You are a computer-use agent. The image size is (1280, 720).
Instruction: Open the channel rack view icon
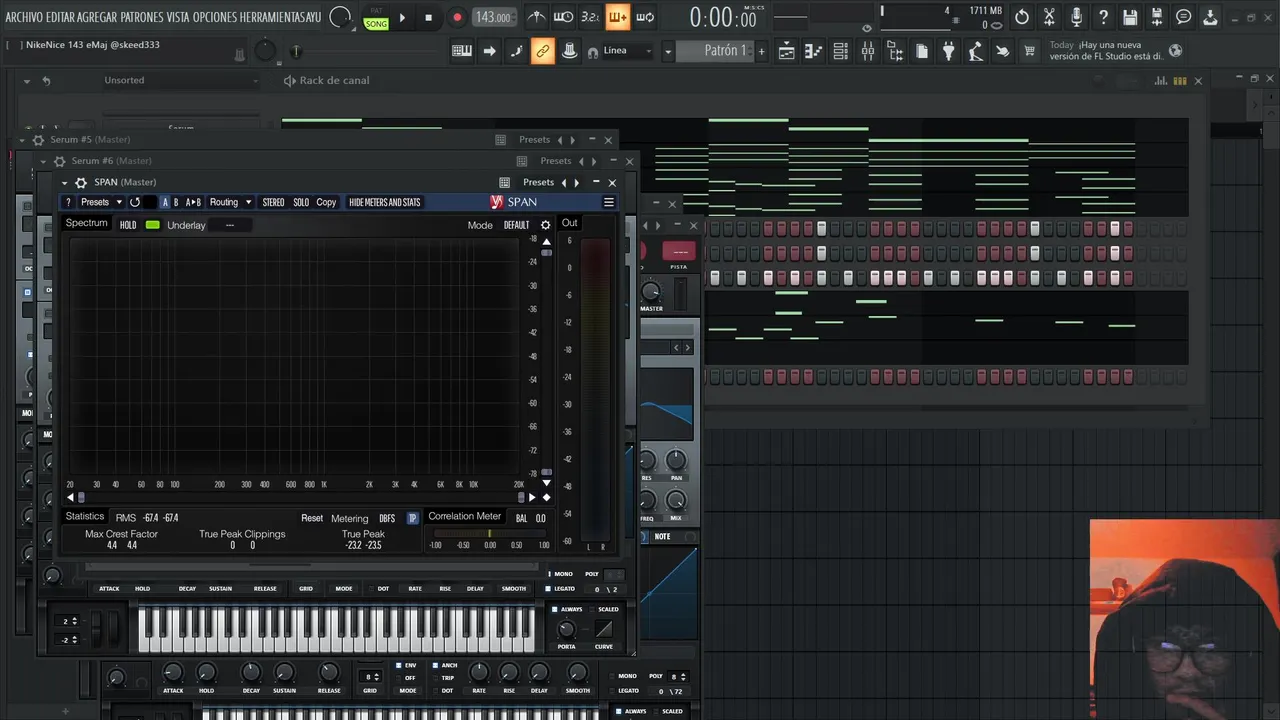[x=841, y=51]
